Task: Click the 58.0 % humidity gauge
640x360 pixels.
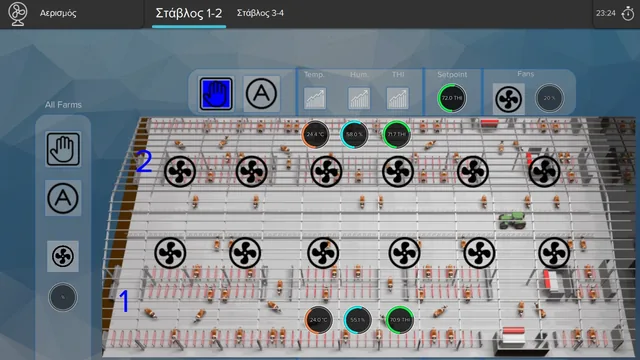Action: coord(354,134)
